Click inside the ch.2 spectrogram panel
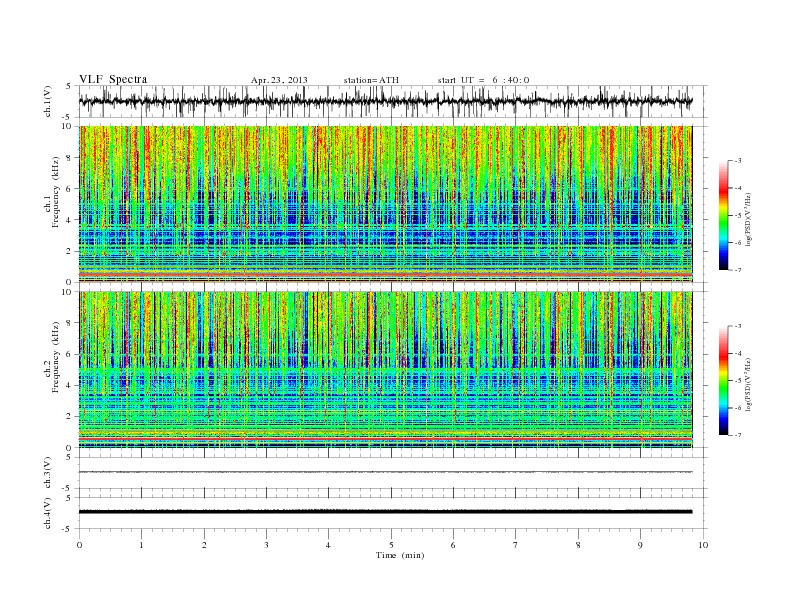This screenshot has width=792, height=612. click(385, 370)
